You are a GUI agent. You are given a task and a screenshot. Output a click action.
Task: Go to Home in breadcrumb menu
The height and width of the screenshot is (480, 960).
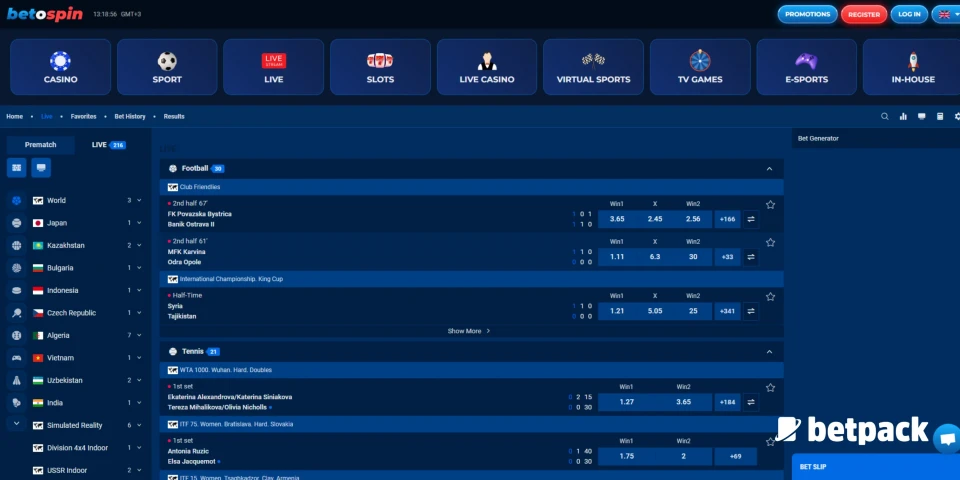tap(15, 116)
